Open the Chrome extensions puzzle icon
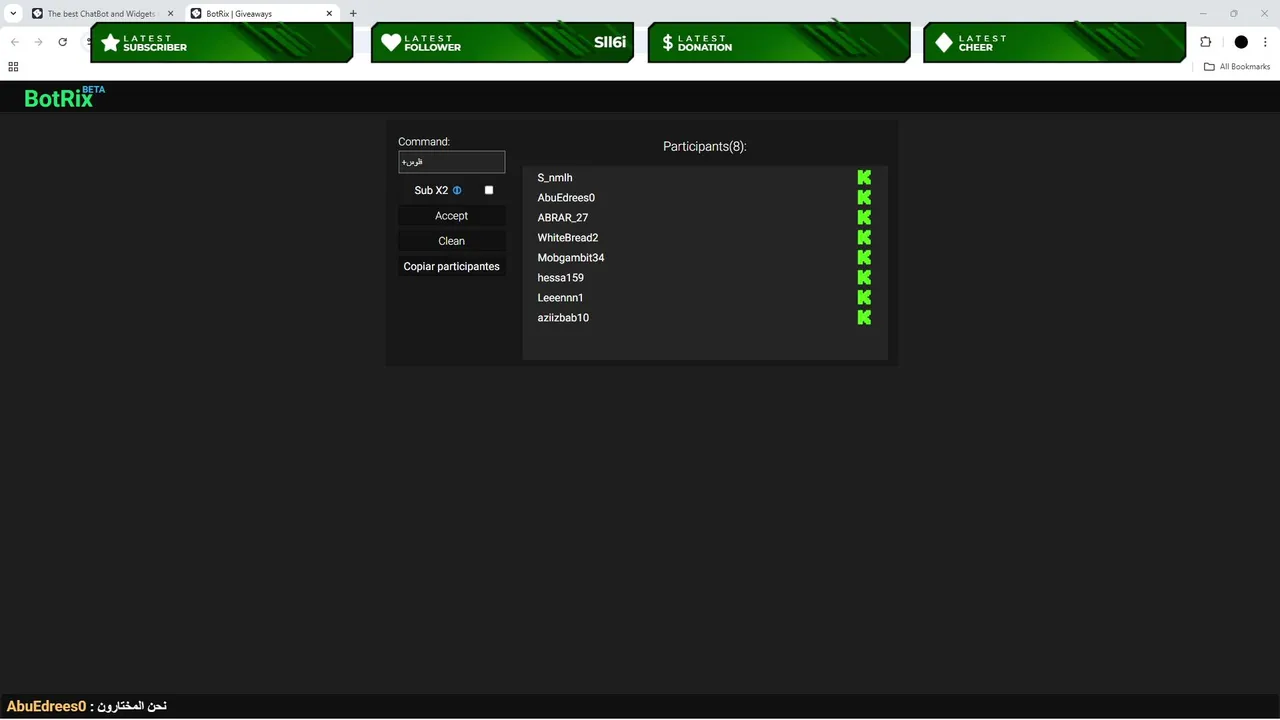This screenshot has height=720, width=1280. (x=1205, y=42)
